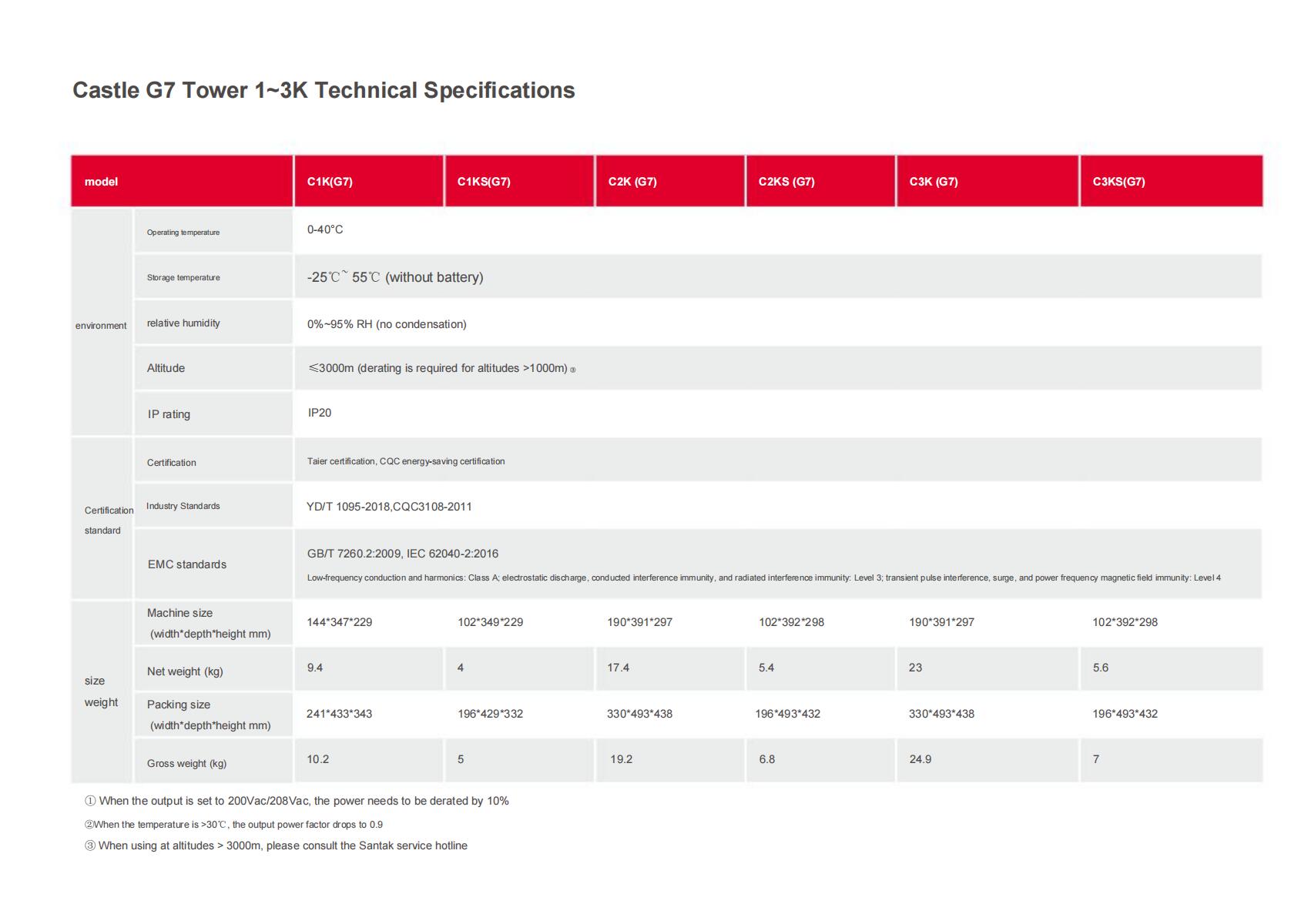Viewport: 1301px width, 924px height.
Task: Click the C3KS(G7) column header
Action: click(x=1118, y=182)
